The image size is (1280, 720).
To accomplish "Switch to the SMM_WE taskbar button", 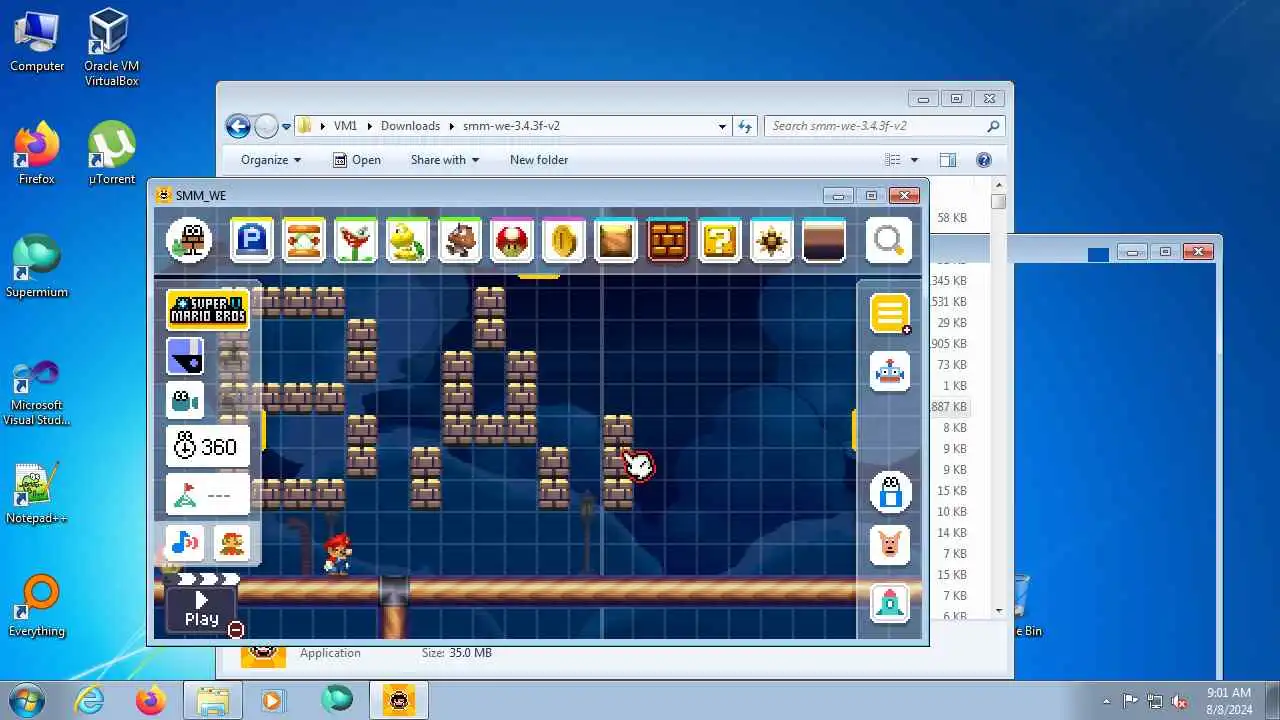I will [398, 701].
